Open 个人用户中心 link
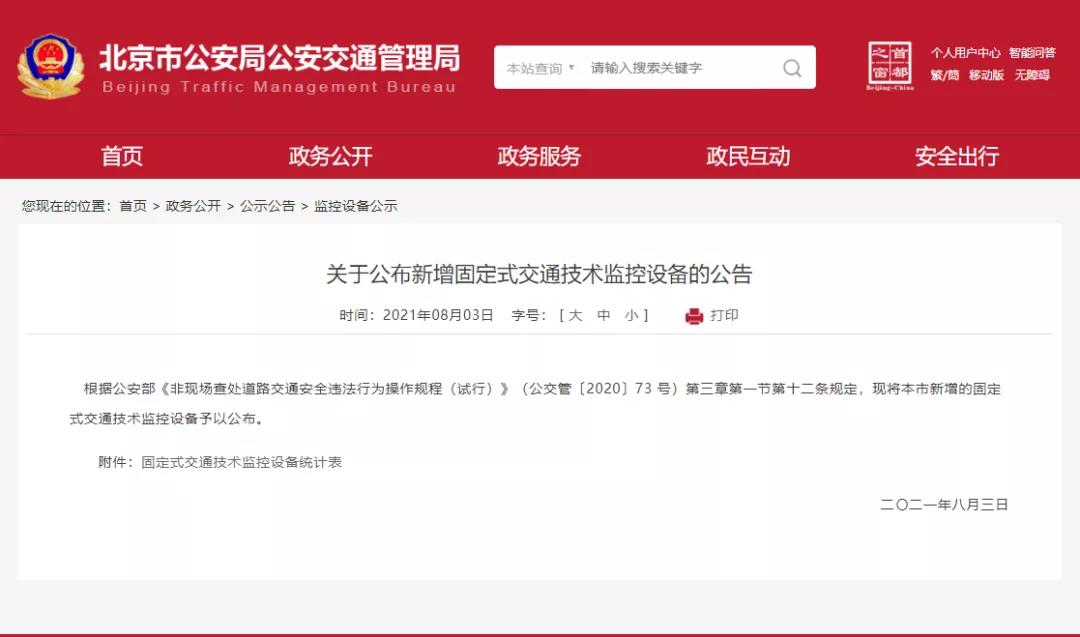 (965, 53)
